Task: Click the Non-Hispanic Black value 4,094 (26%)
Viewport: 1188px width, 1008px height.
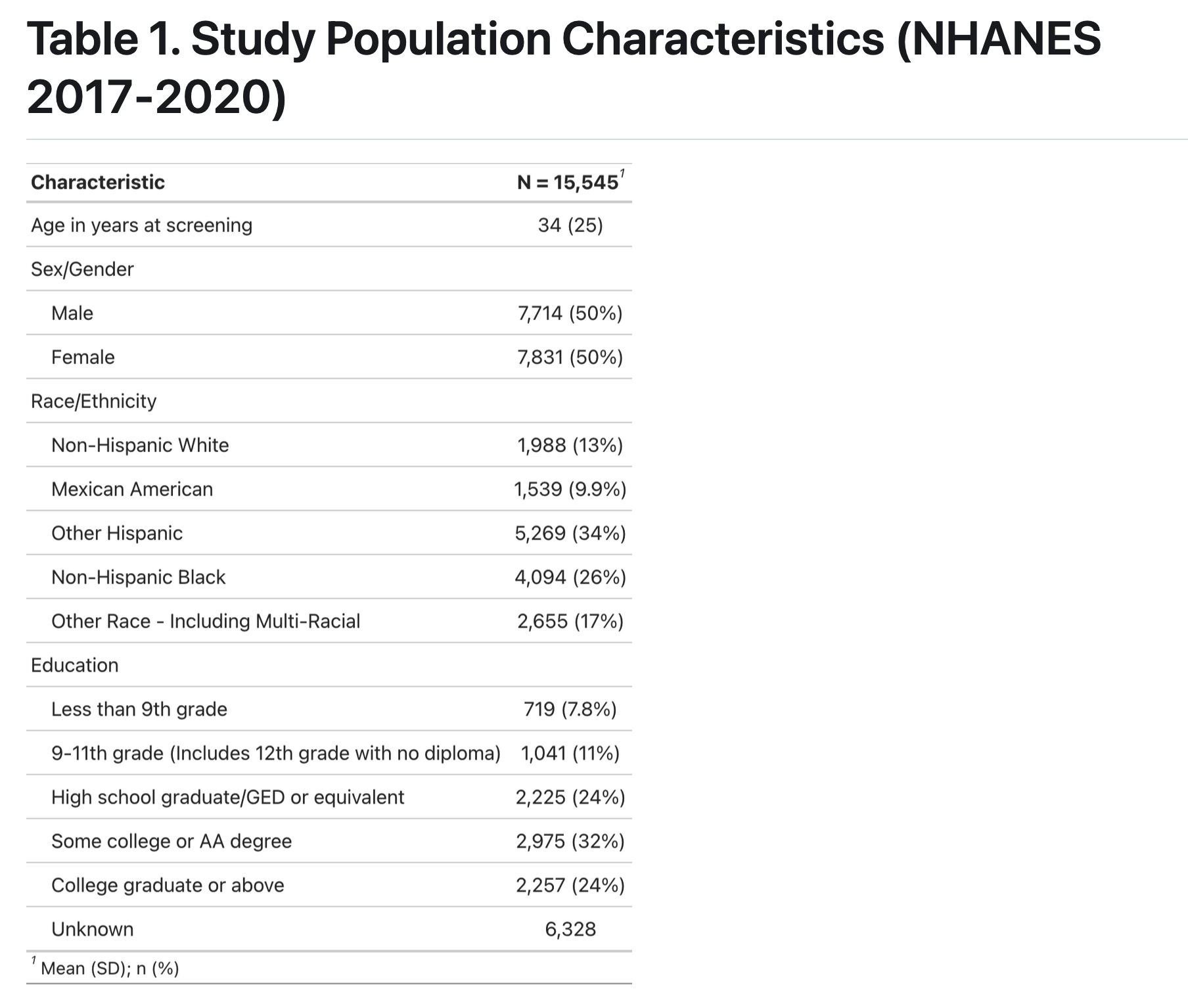Action: pos(570,578)
